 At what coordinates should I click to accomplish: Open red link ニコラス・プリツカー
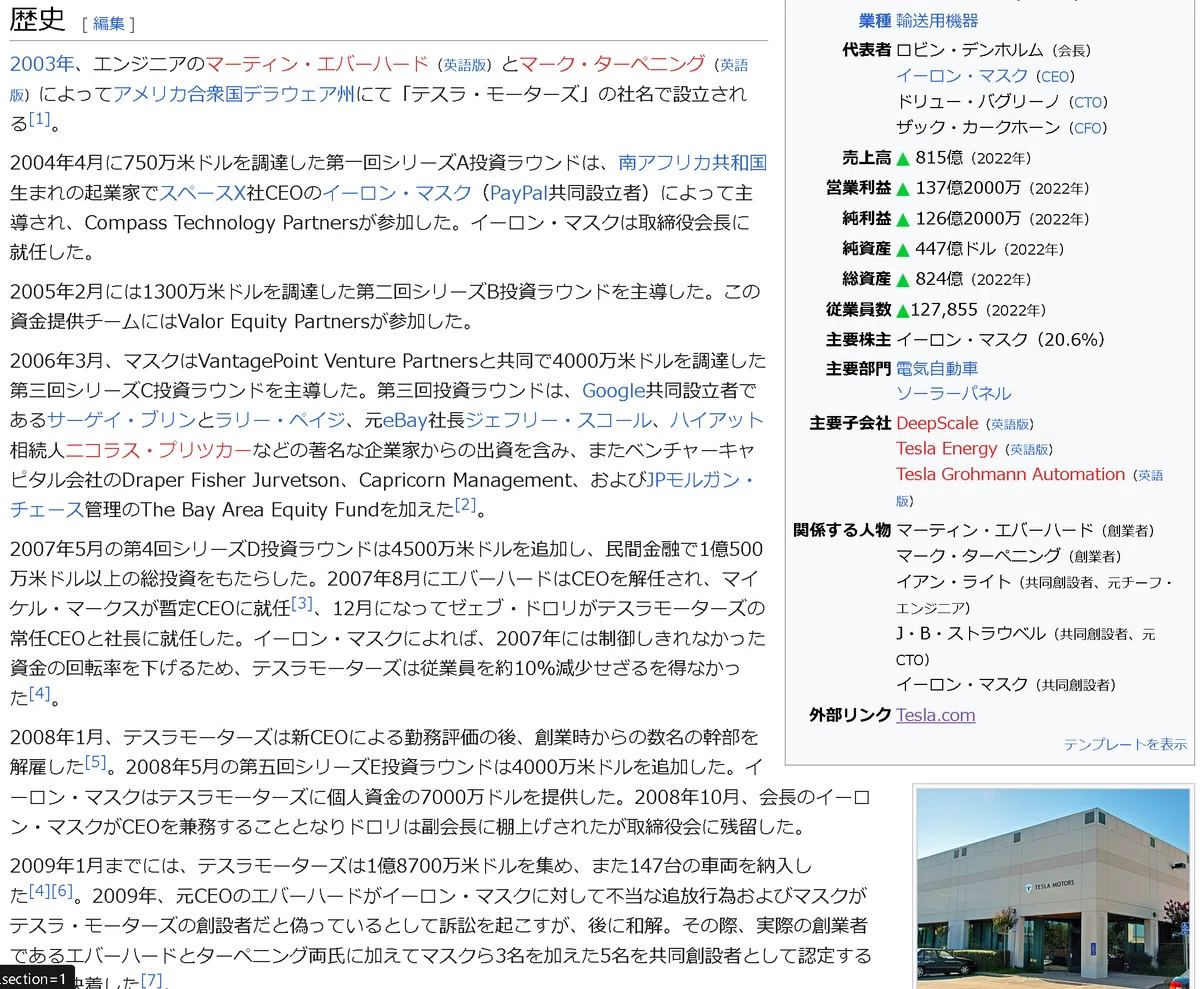(x=159, y=450)
